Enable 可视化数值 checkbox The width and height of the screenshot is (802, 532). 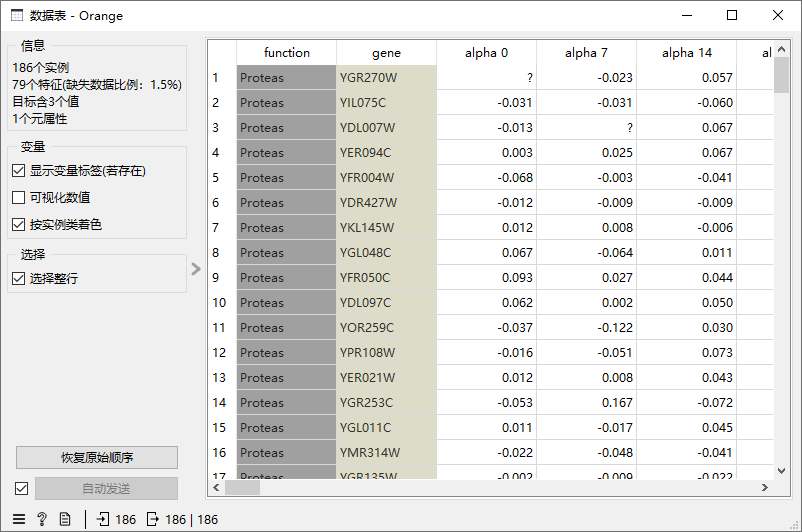(18, 197)
